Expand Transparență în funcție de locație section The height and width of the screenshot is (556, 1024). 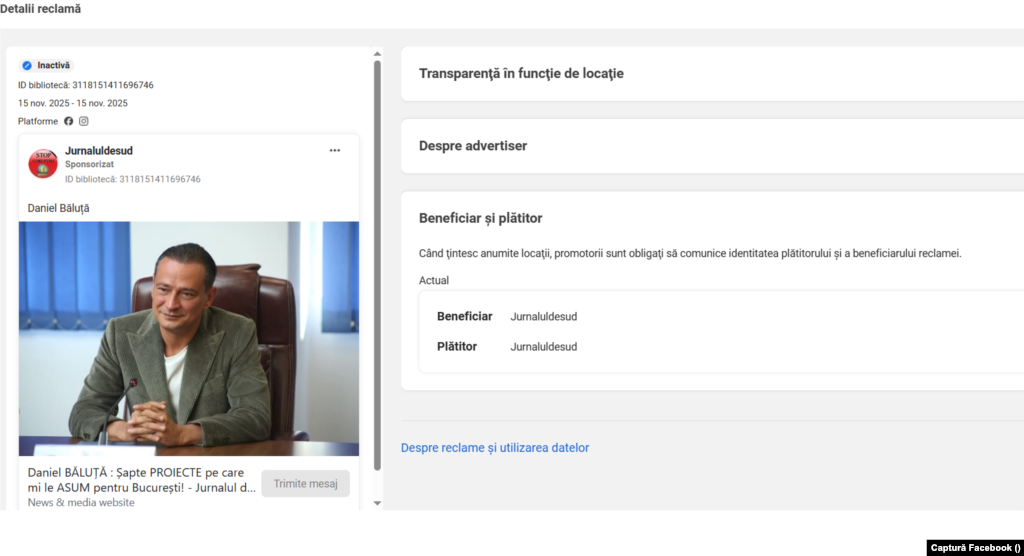[x=521, y=74]
